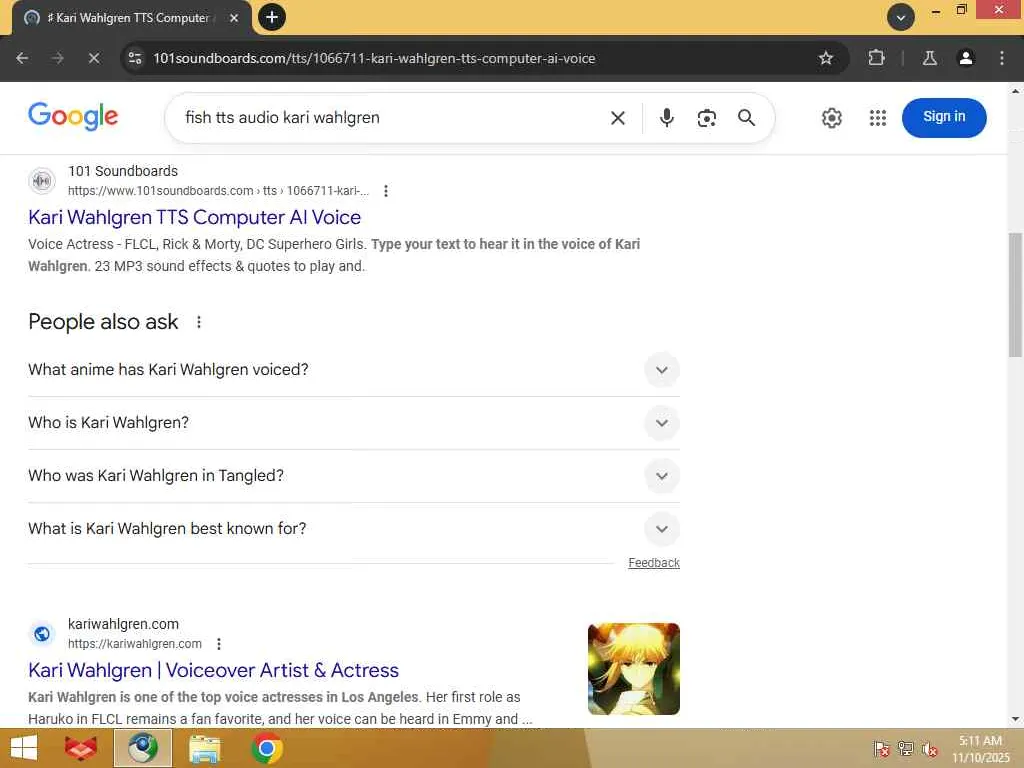The height and width of the screenshot is (768, 1024).
Task: Open more options for 101 Soundboards result
Action: coord(386,191)
